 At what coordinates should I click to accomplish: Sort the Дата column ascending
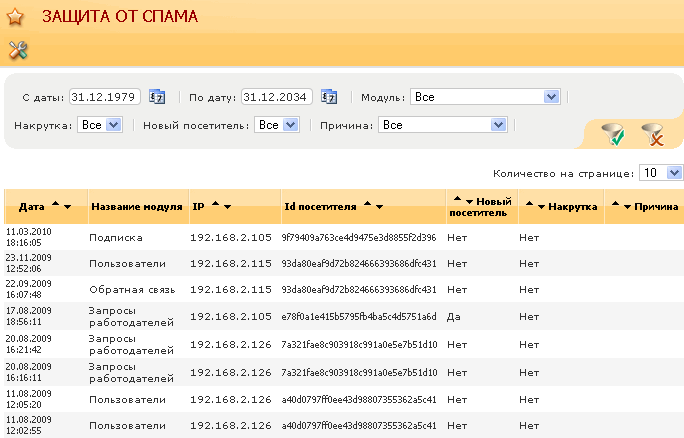[54, 206]
